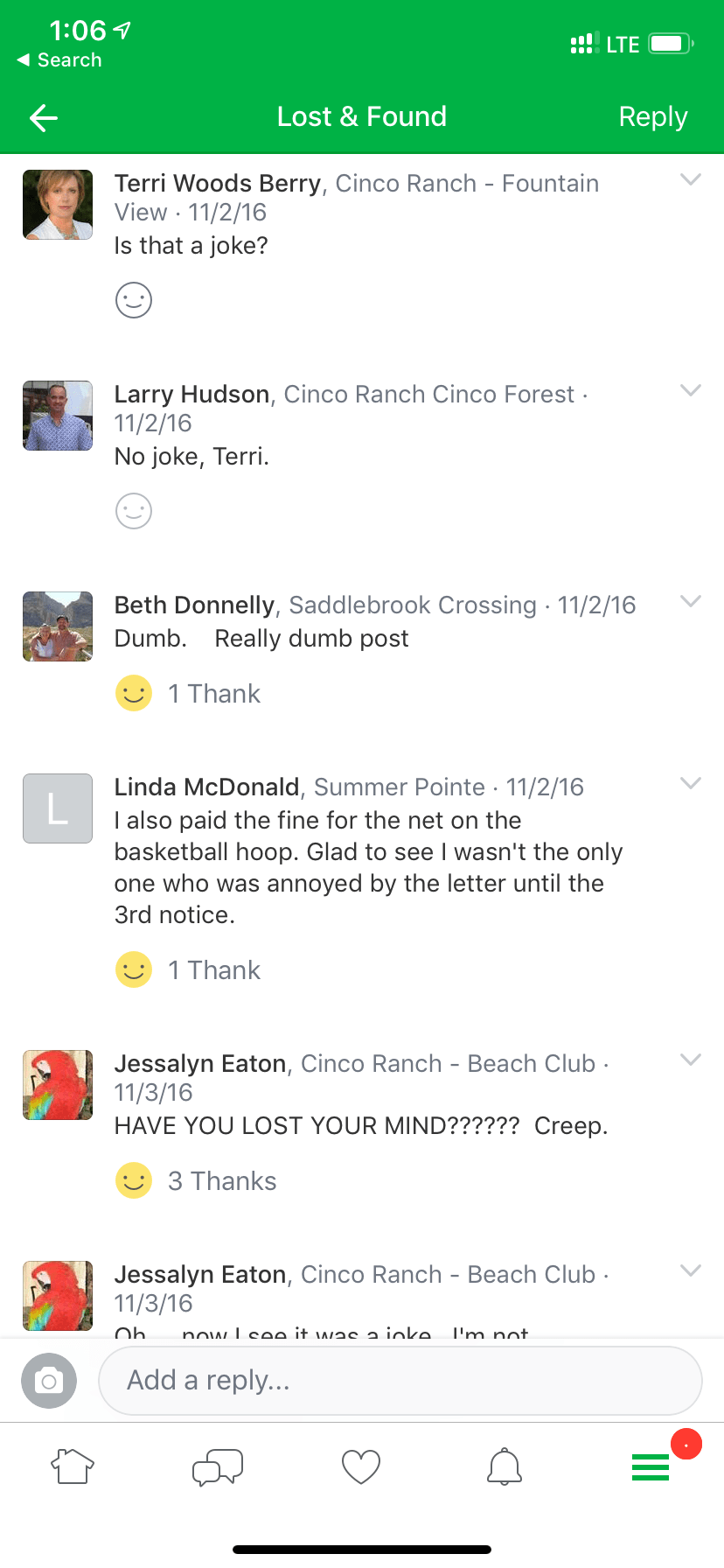Toggle thank on Beth Donnelly's reply

[x=134, y=694]
